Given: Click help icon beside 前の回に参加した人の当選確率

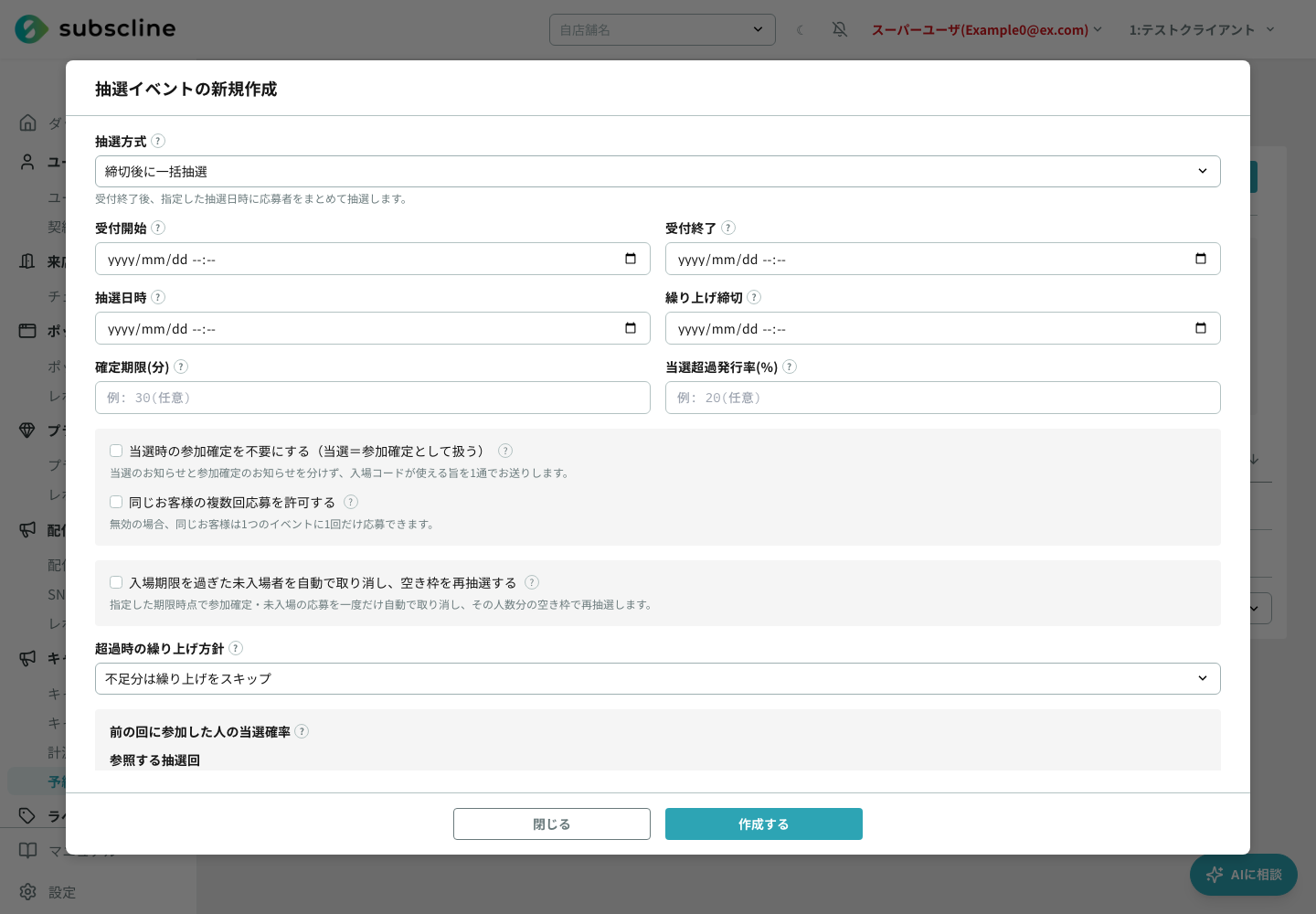Looking at the screenshot, I should coord(302,731).
